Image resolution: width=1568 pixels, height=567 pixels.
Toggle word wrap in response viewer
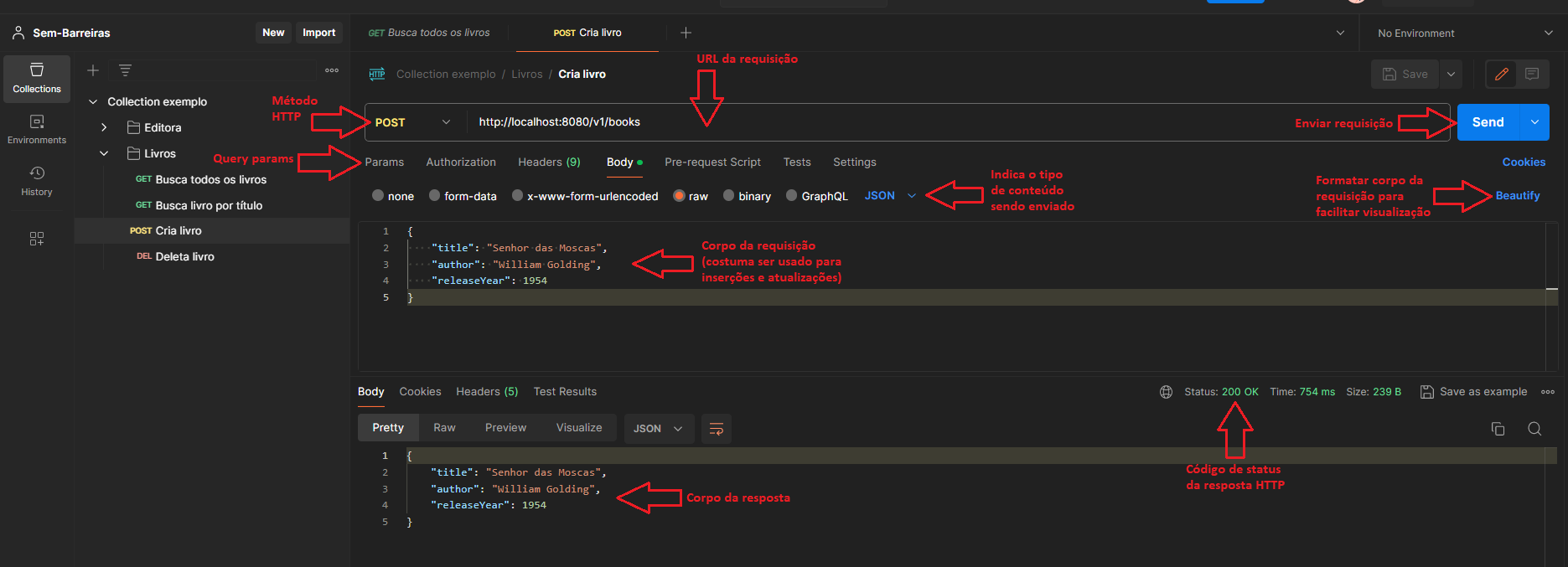(717, 429)
